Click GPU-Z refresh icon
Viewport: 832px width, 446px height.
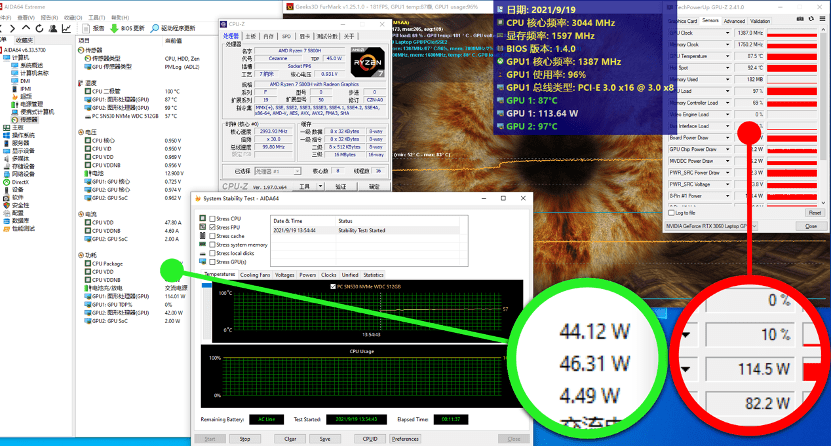811,19
